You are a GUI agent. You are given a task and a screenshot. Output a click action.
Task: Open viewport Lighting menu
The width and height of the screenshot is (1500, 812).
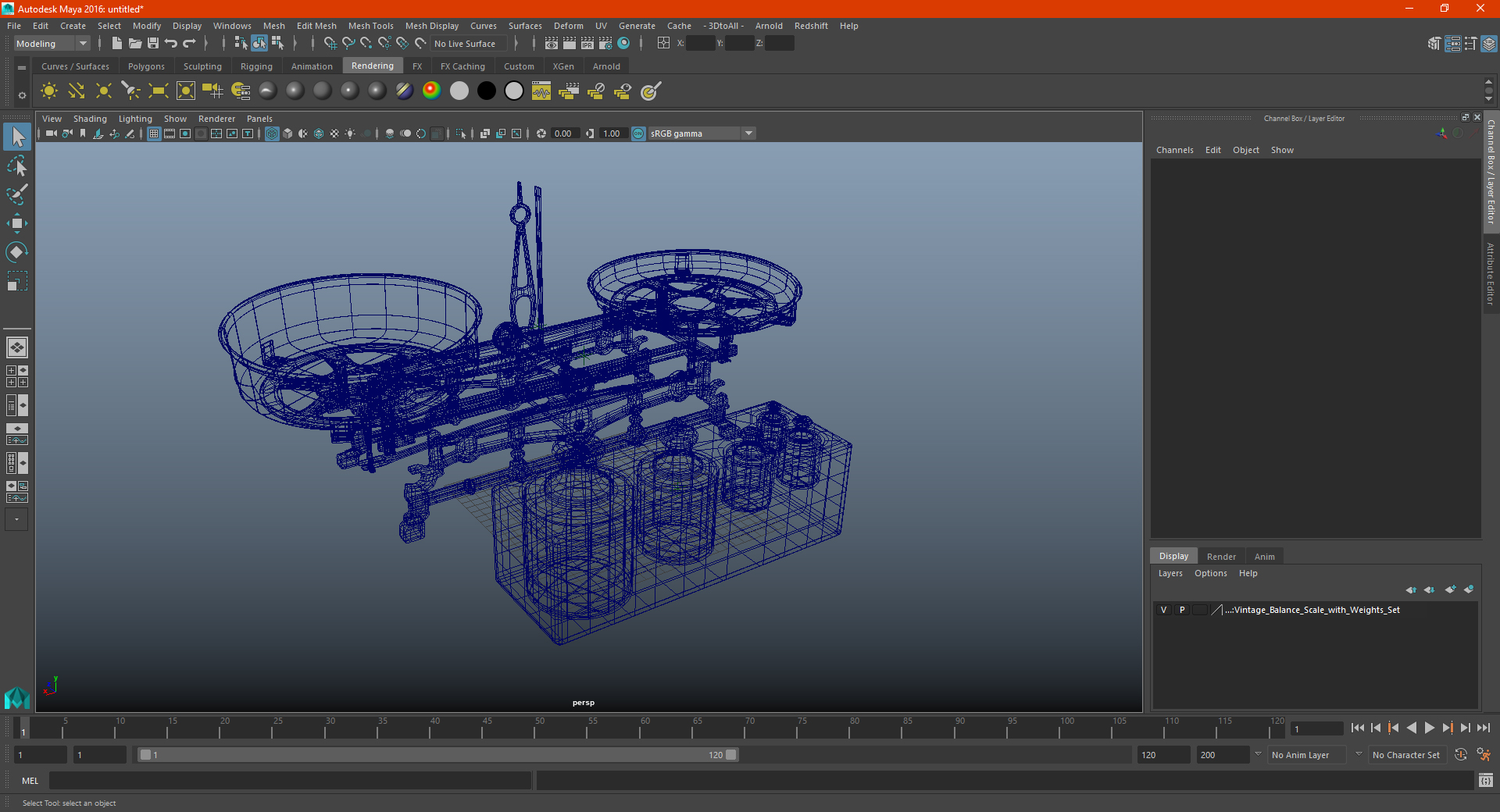(135, 119)
